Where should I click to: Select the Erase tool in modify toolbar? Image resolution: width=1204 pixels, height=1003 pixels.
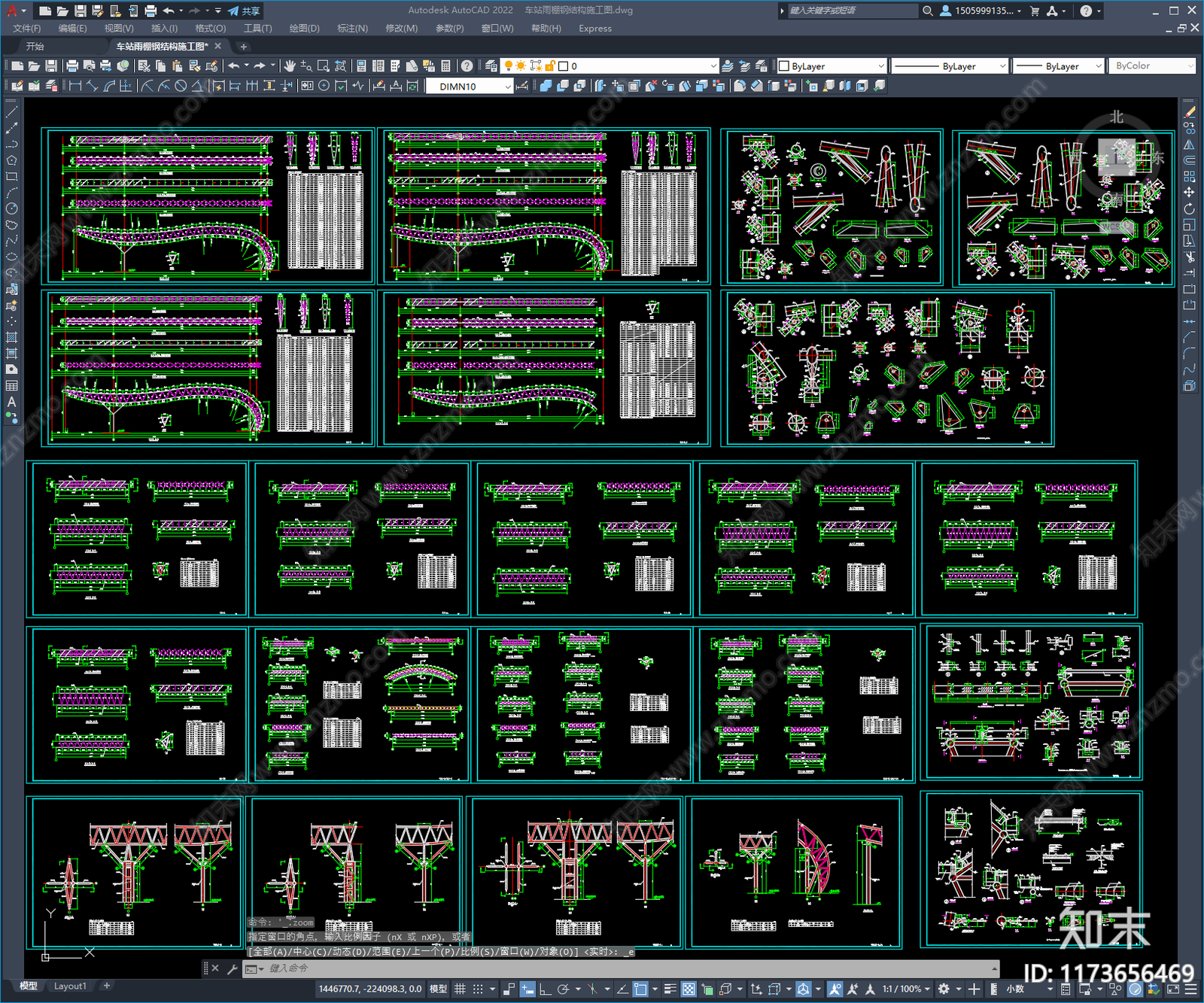1189,112
